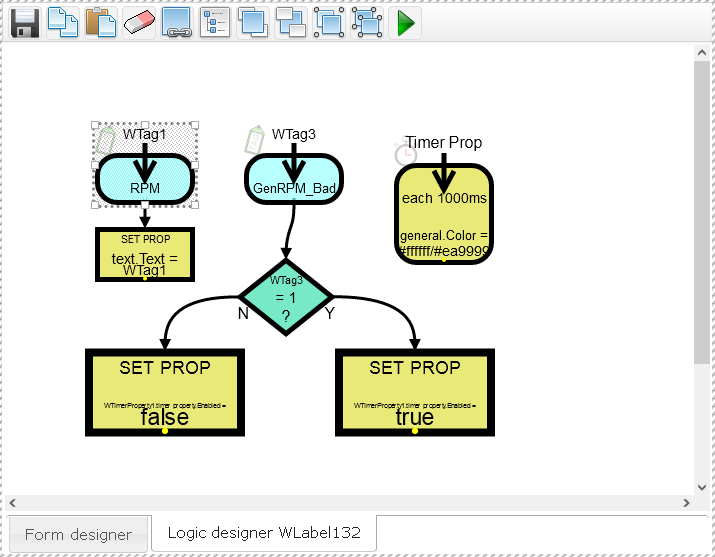Select the RPM tag node
The width and height of the screenshot is (715, 557).
pos(145,180)
